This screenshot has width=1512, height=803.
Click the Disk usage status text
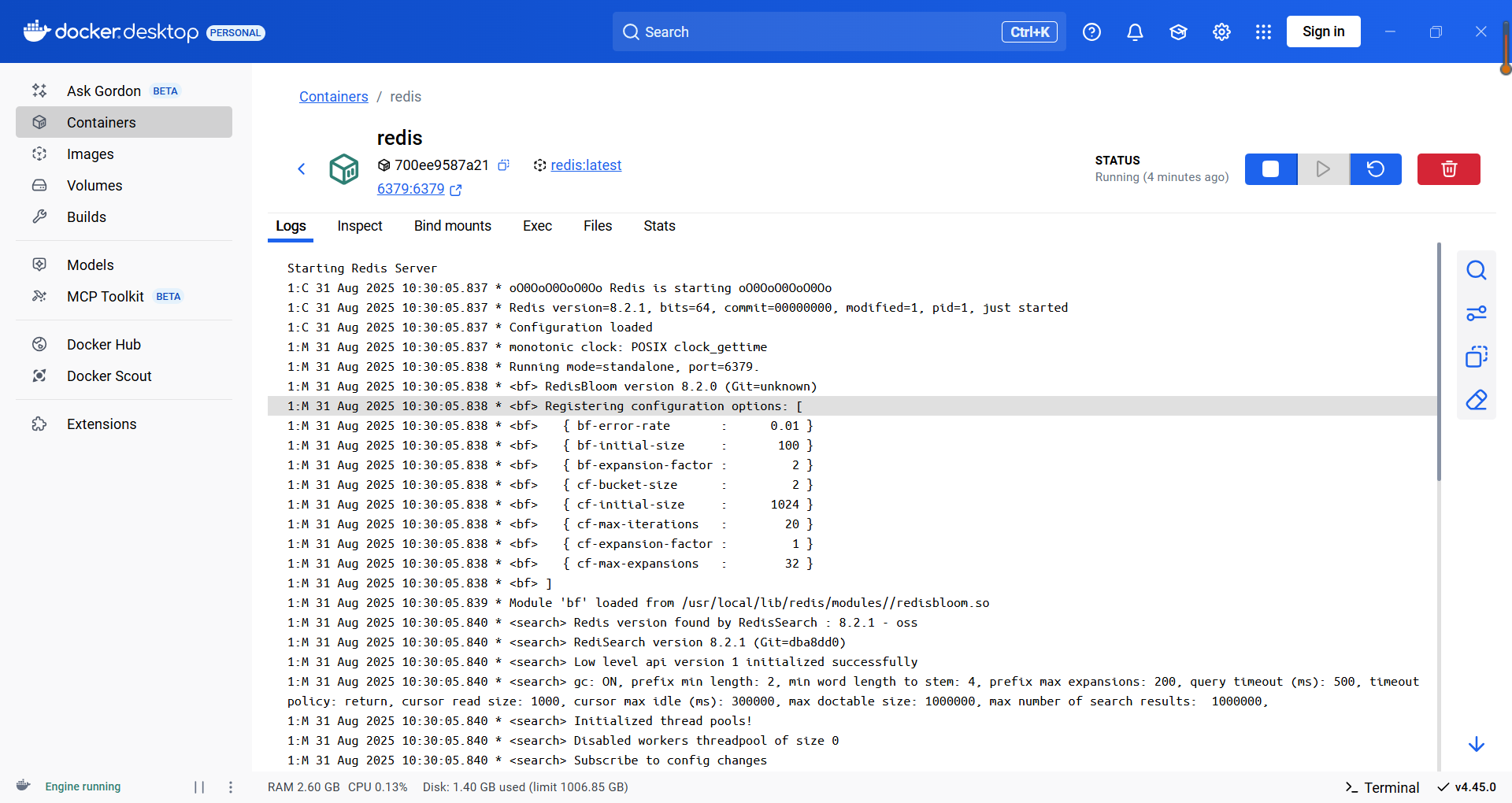tap(525, 786)
